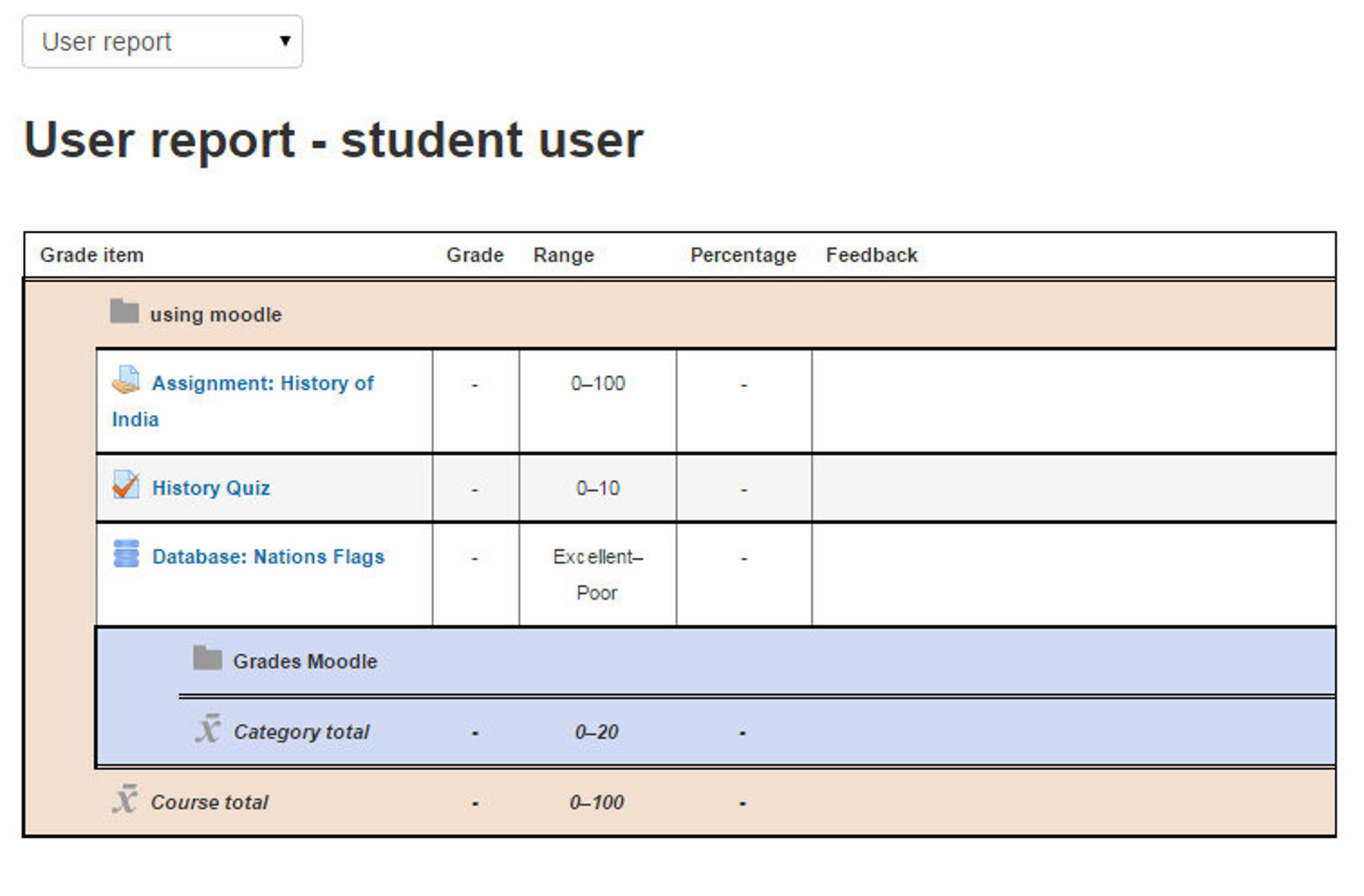Expand the Grades Moodle category row
1364x896 pixels.
tap(304, 660)
